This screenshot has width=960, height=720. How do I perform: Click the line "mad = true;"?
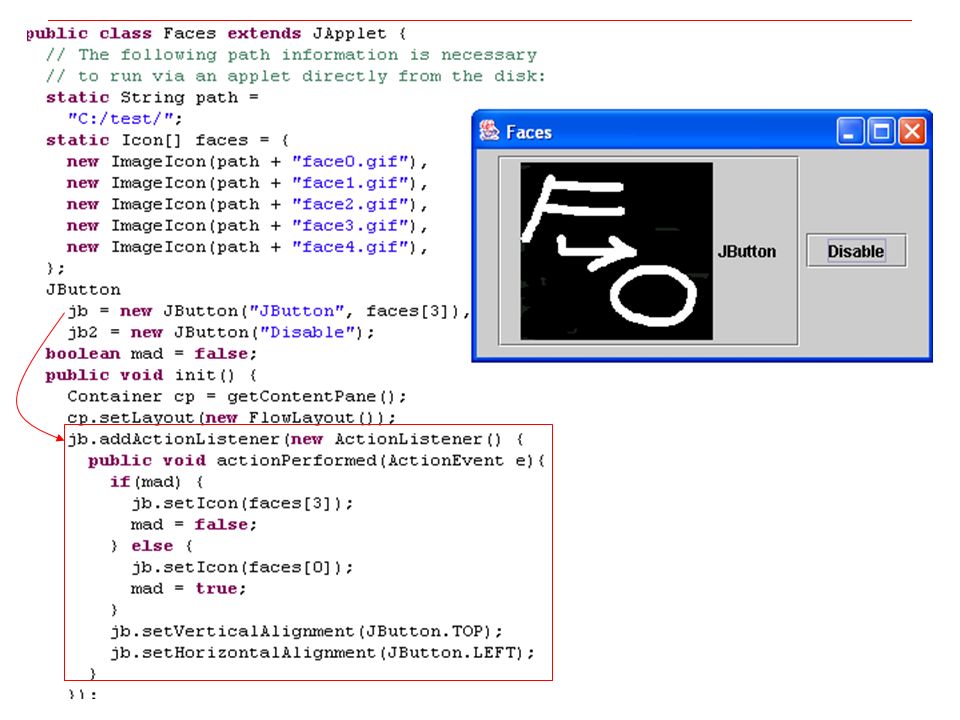coord(189,589)
